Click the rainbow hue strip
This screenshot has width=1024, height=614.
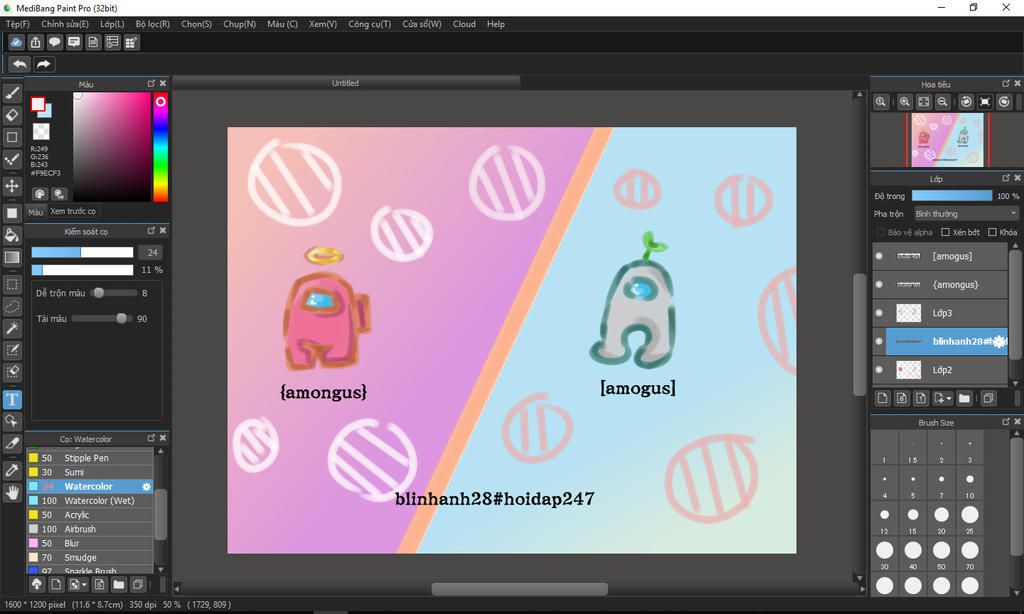(x=161, y=147)
